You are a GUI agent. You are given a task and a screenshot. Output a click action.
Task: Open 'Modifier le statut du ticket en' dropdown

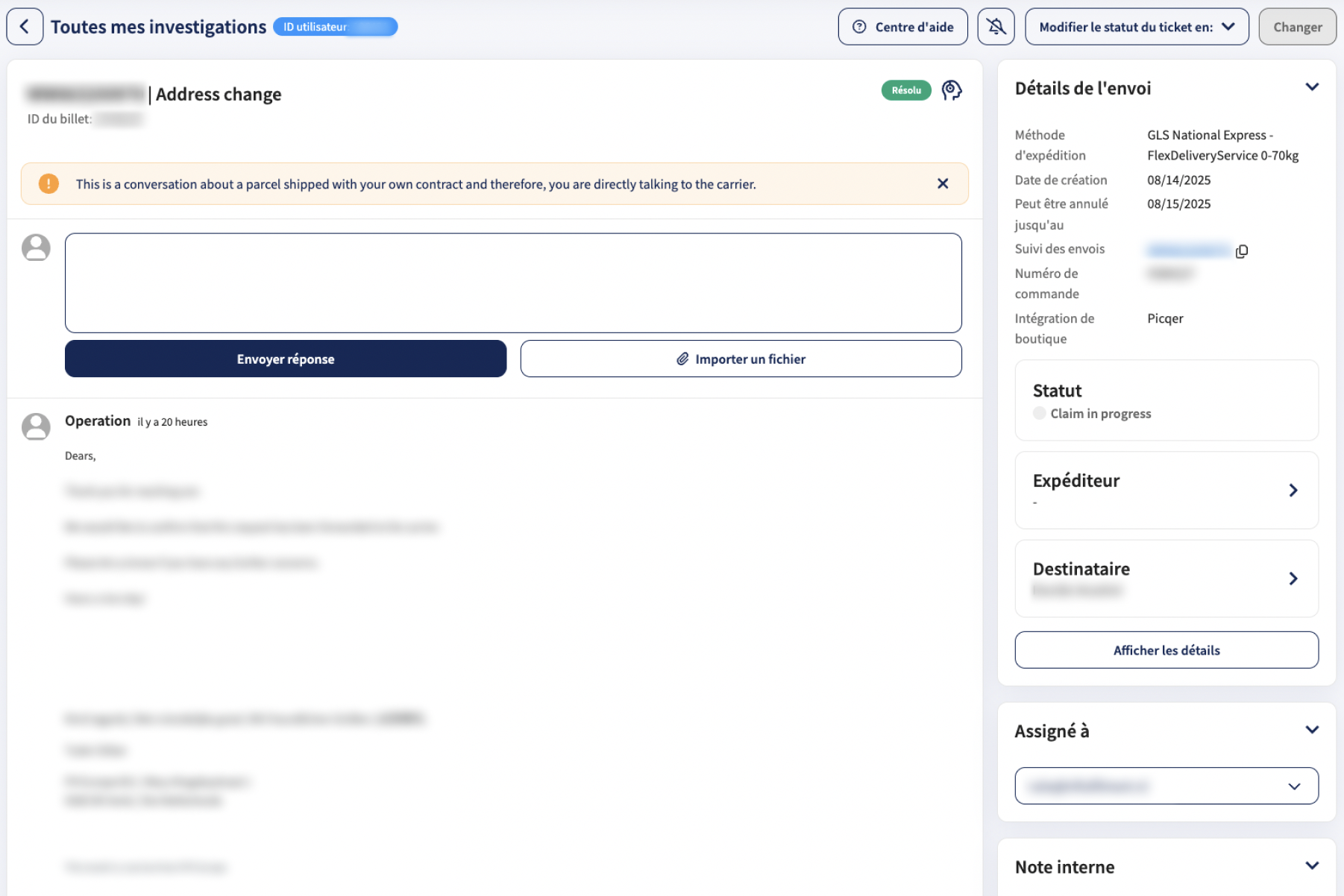click(1136, 27)
